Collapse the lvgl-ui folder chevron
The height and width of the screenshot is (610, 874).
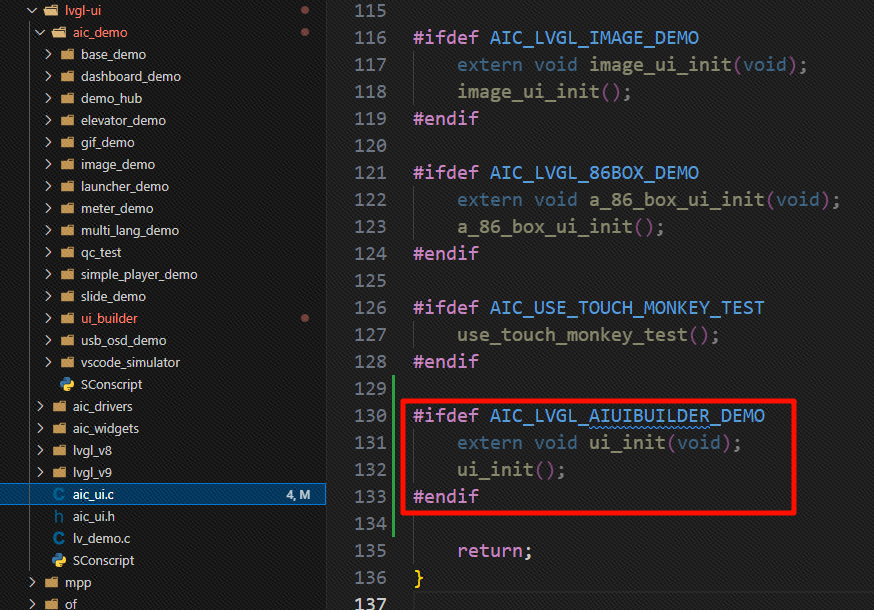[x=31, y=10]
